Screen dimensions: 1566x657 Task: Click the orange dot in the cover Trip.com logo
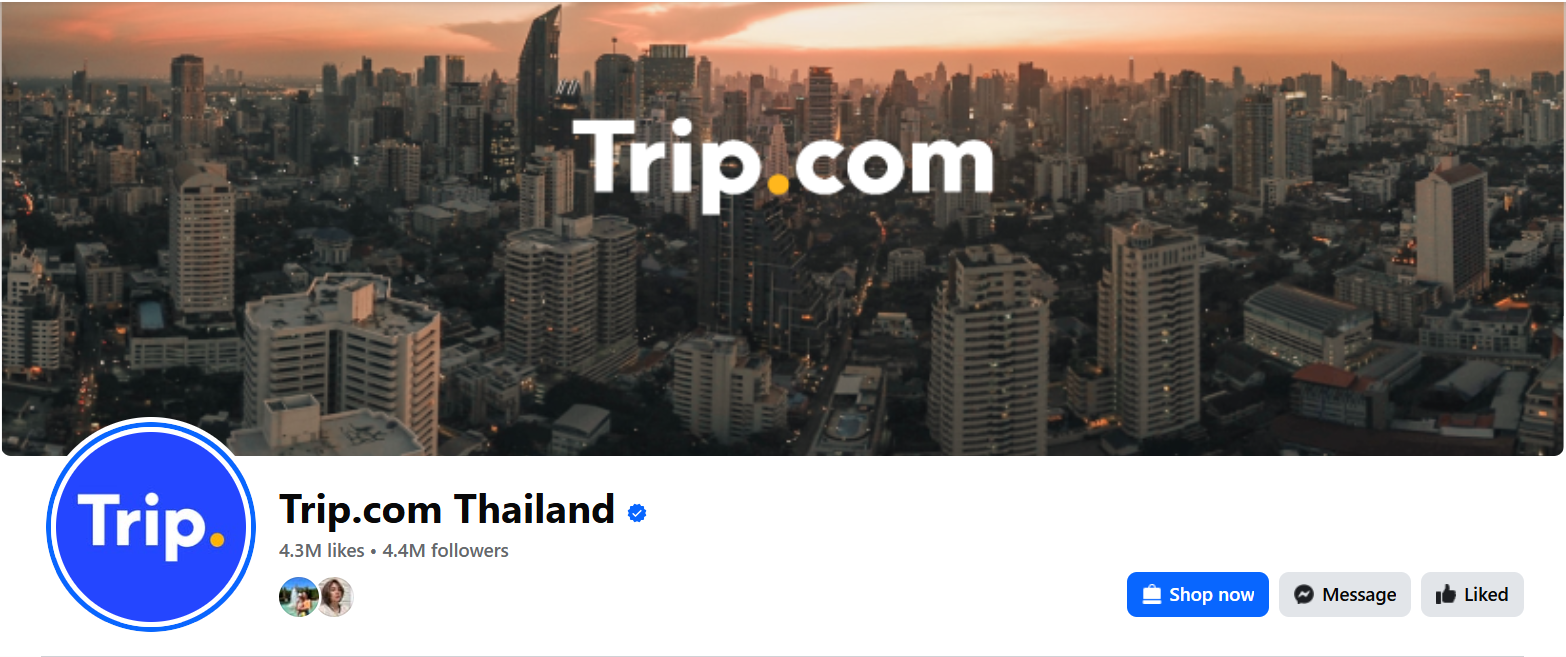(778, 183)
